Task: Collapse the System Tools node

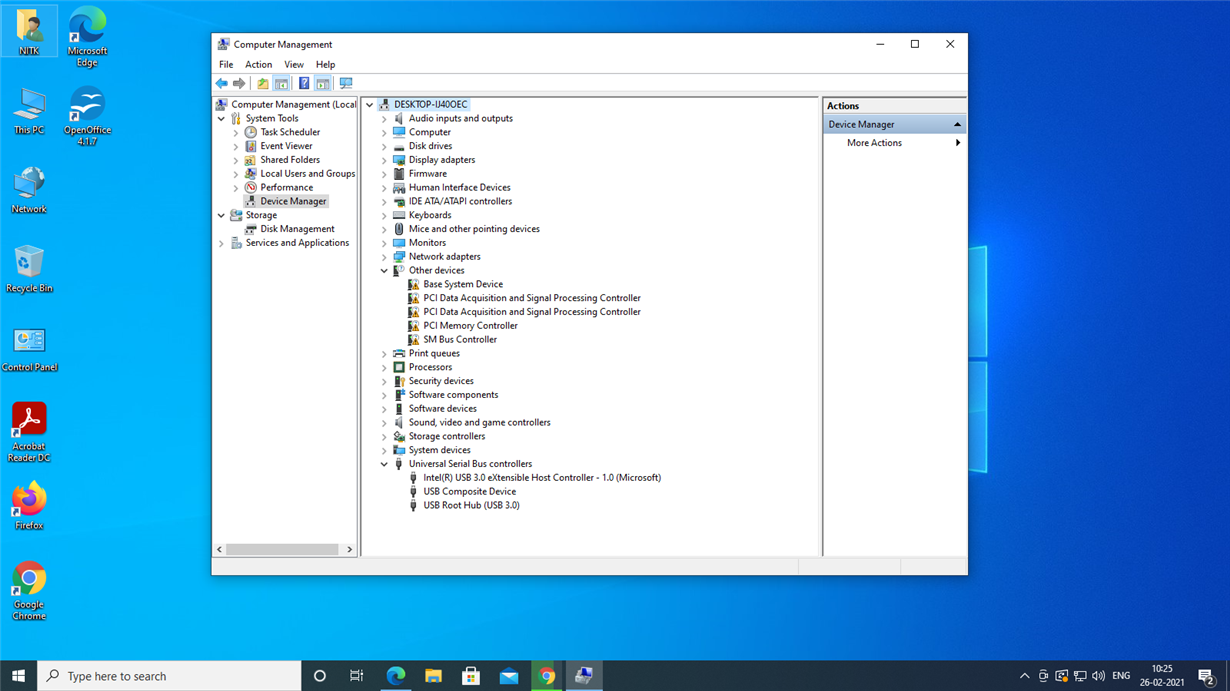Action: click(x=221, y=119)
